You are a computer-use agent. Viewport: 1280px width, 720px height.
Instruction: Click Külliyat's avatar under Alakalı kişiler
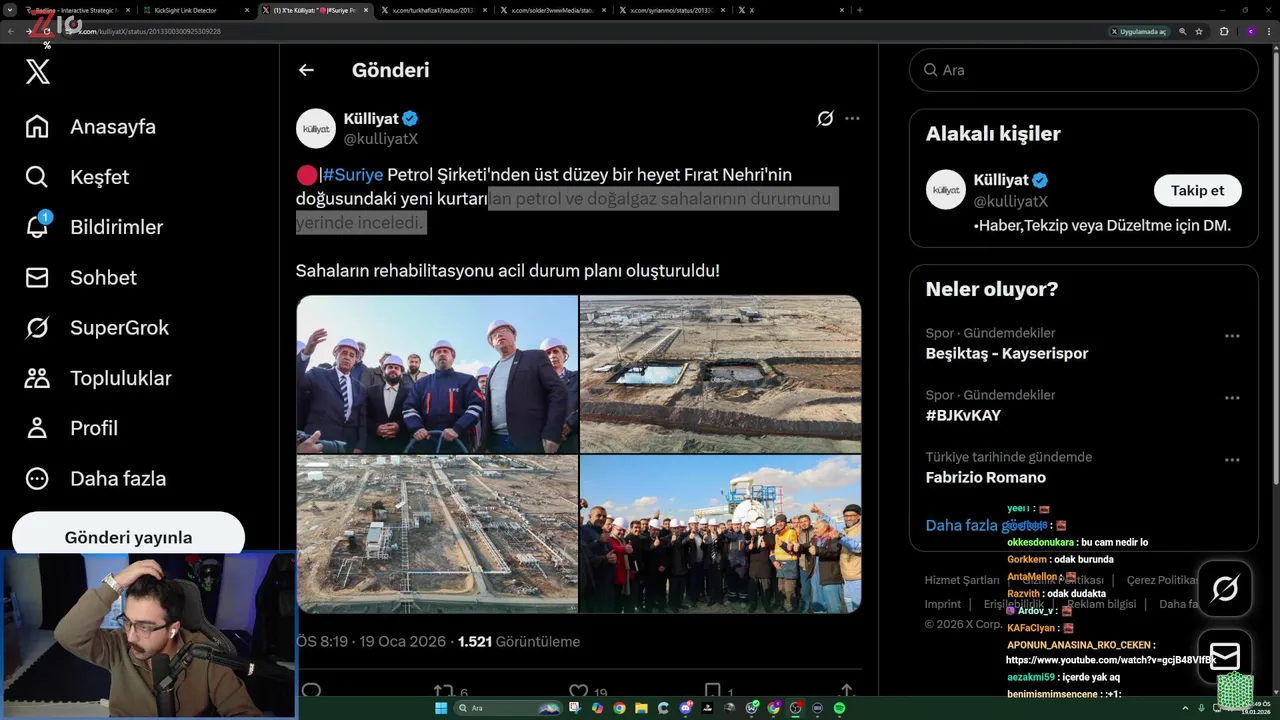click(946, 190)
